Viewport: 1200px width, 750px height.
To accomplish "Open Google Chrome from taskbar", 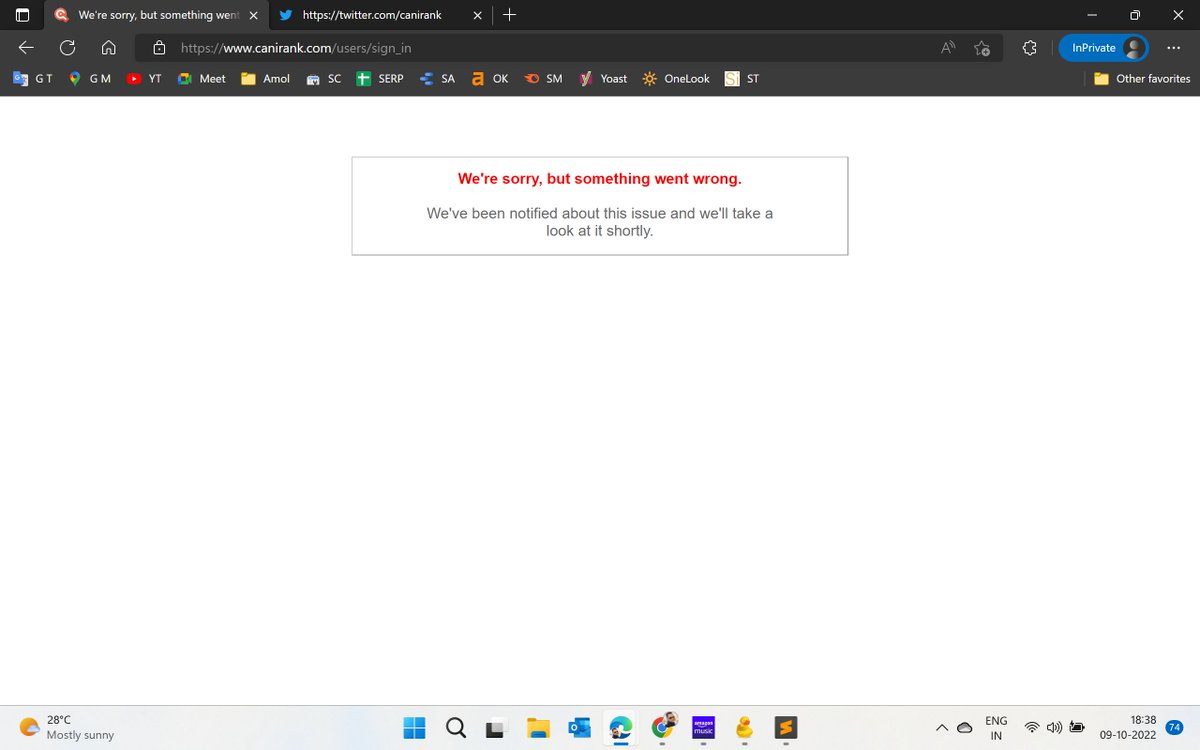I will tap(663, 727).
